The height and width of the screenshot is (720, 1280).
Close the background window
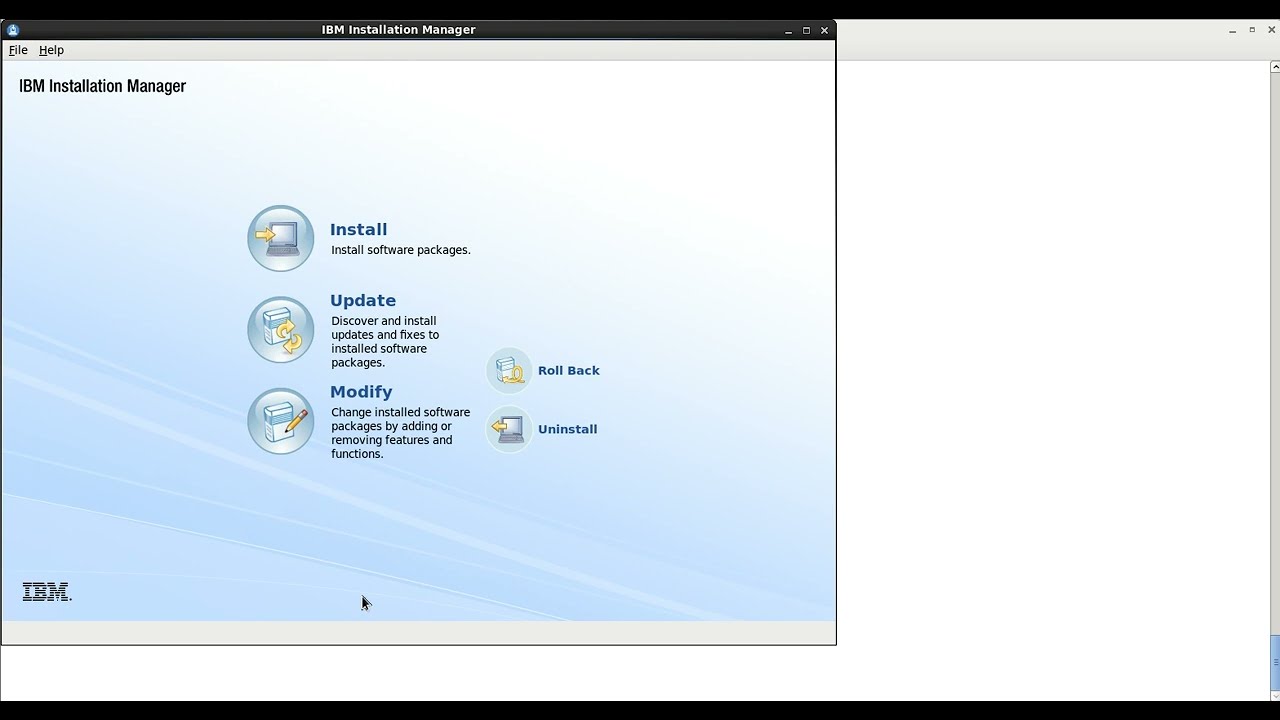pos(1272,30)
